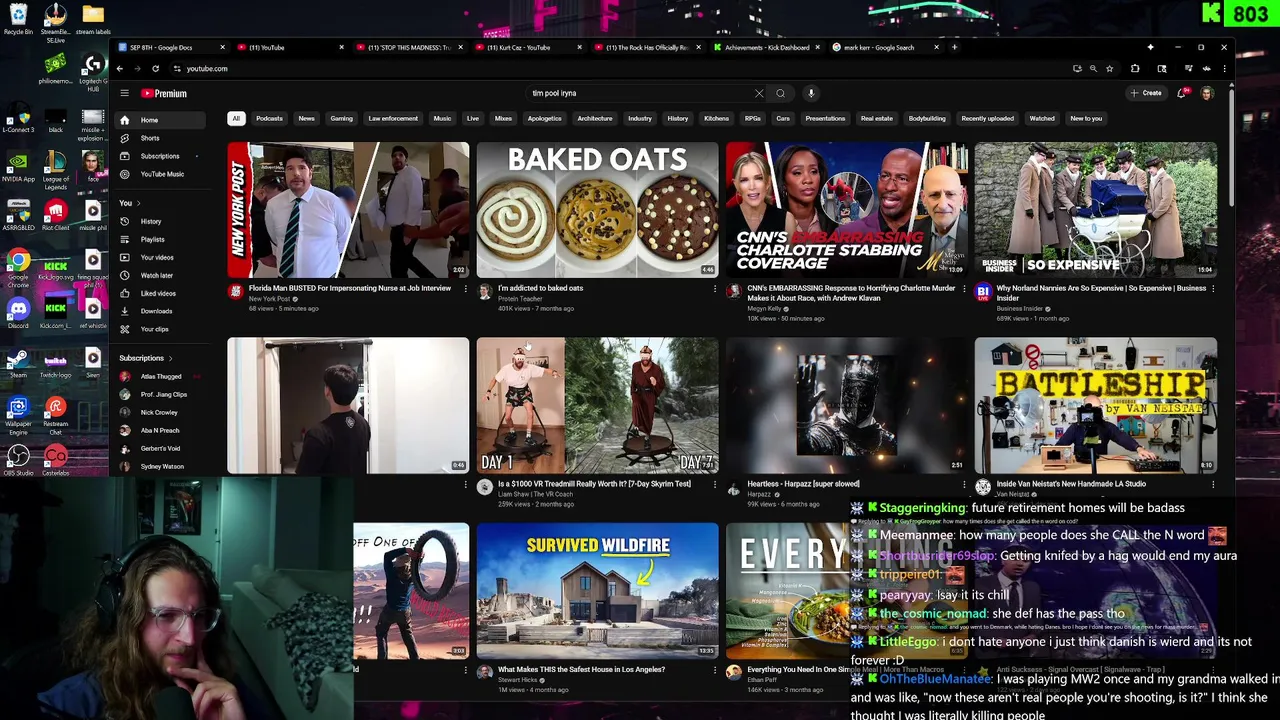The width and height of the screenshot is (1280, 720).
Task: Open Prof. Jiang Clips subscription channel
Action: point(161,395)
